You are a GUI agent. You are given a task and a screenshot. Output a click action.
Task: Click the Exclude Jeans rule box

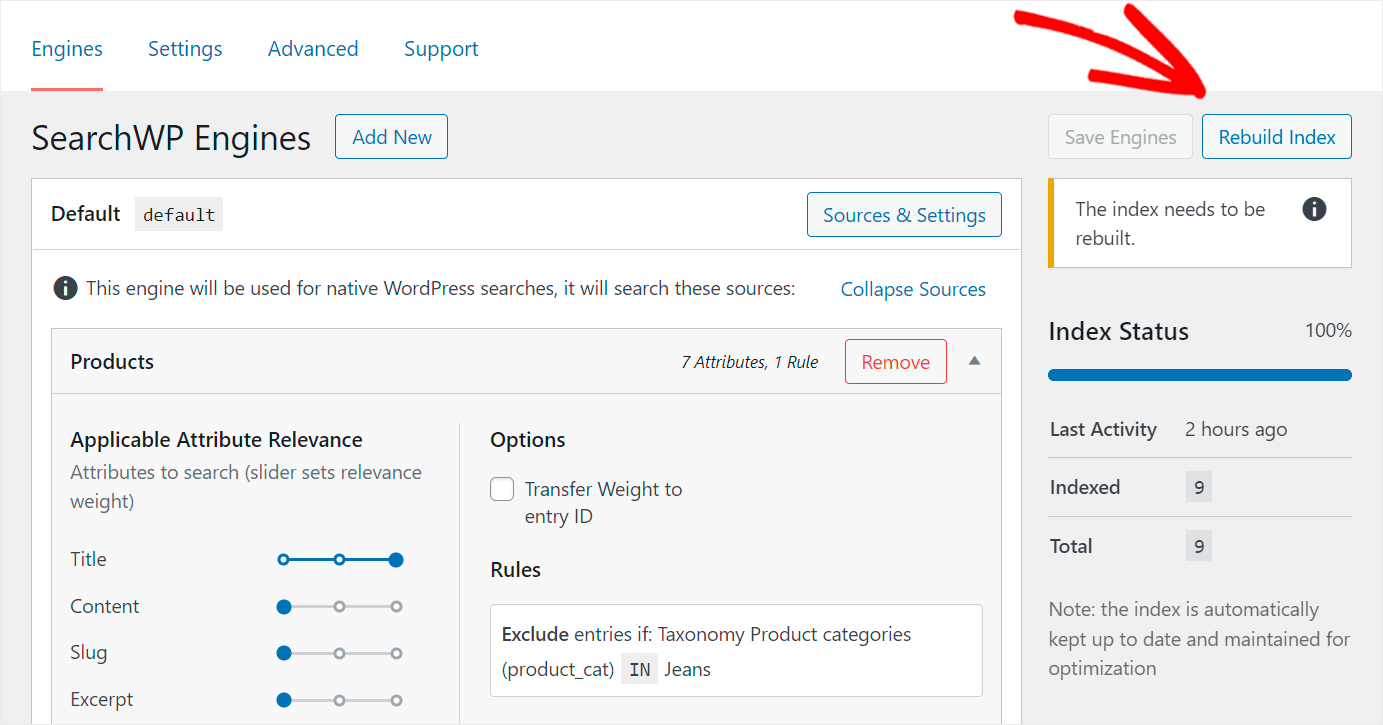point(736,650)
